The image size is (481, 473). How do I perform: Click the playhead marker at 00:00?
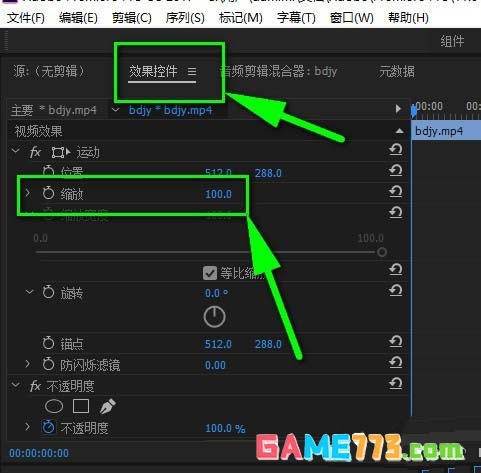click(x=414, y=110)
